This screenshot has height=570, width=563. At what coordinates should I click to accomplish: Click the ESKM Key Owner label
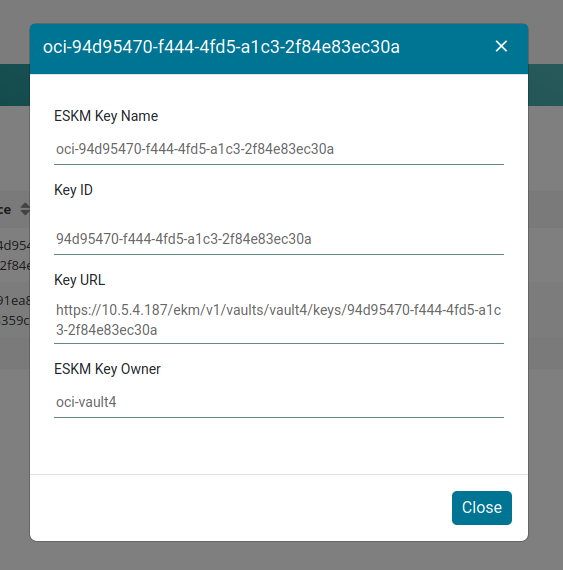click(107, 369)
